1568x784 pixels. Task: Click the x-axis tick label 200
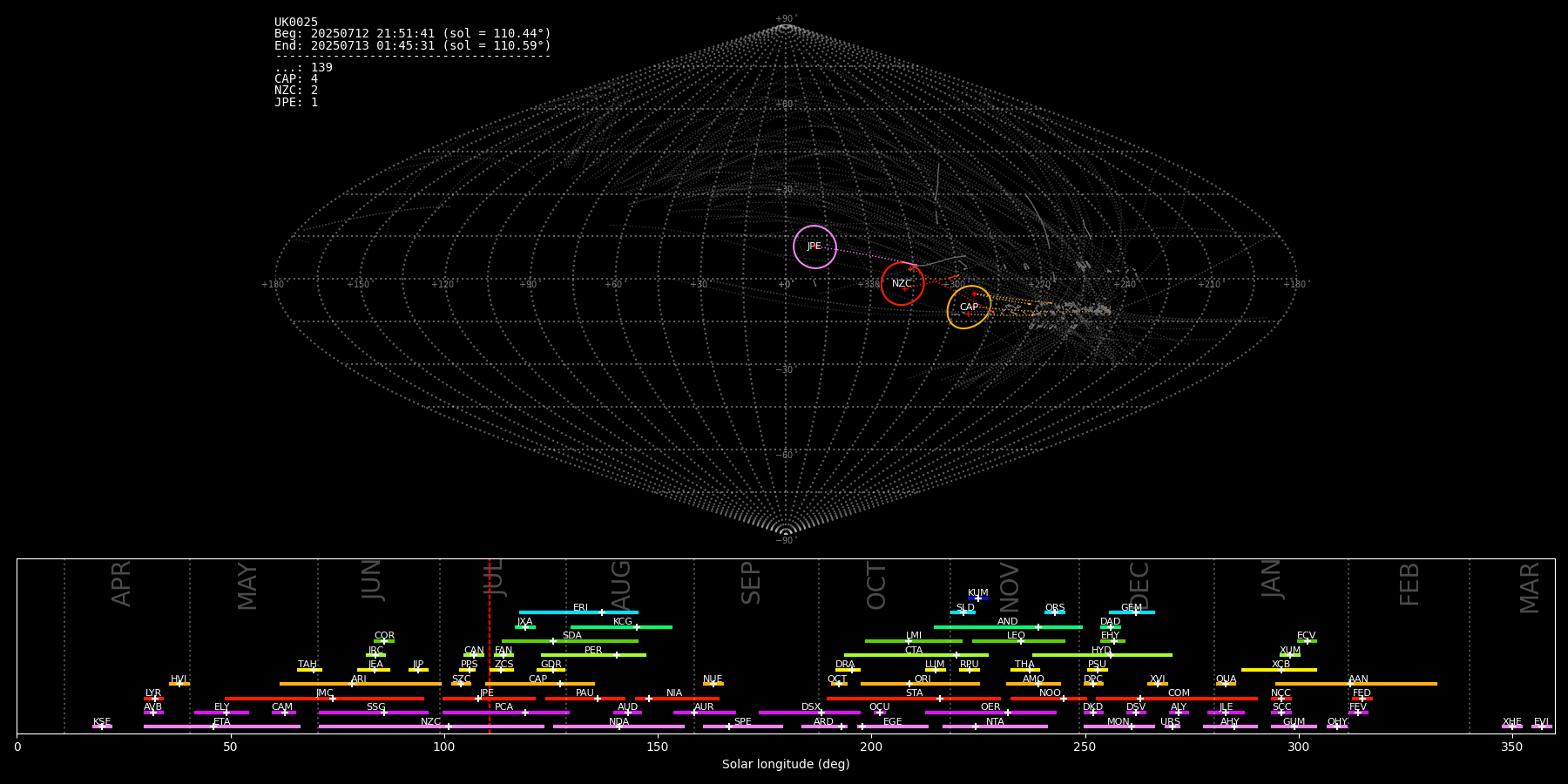(871, 747)
